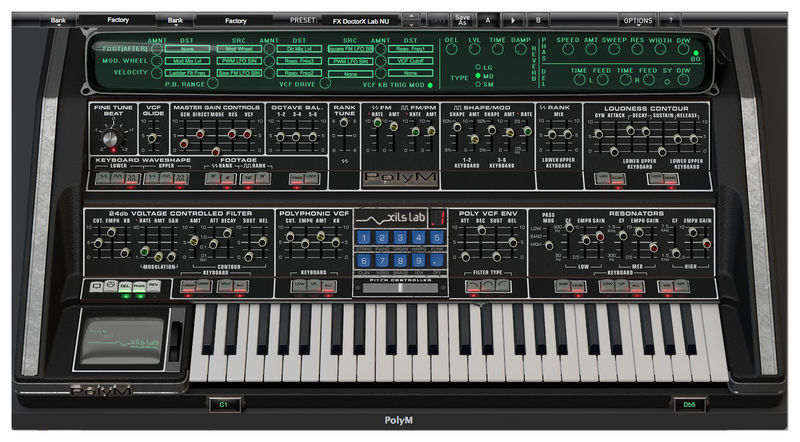Click blue preset button 5 (Funk)
Image resolution: width=800 pixels, height=442 pixels.
click(x=437, y=237)
